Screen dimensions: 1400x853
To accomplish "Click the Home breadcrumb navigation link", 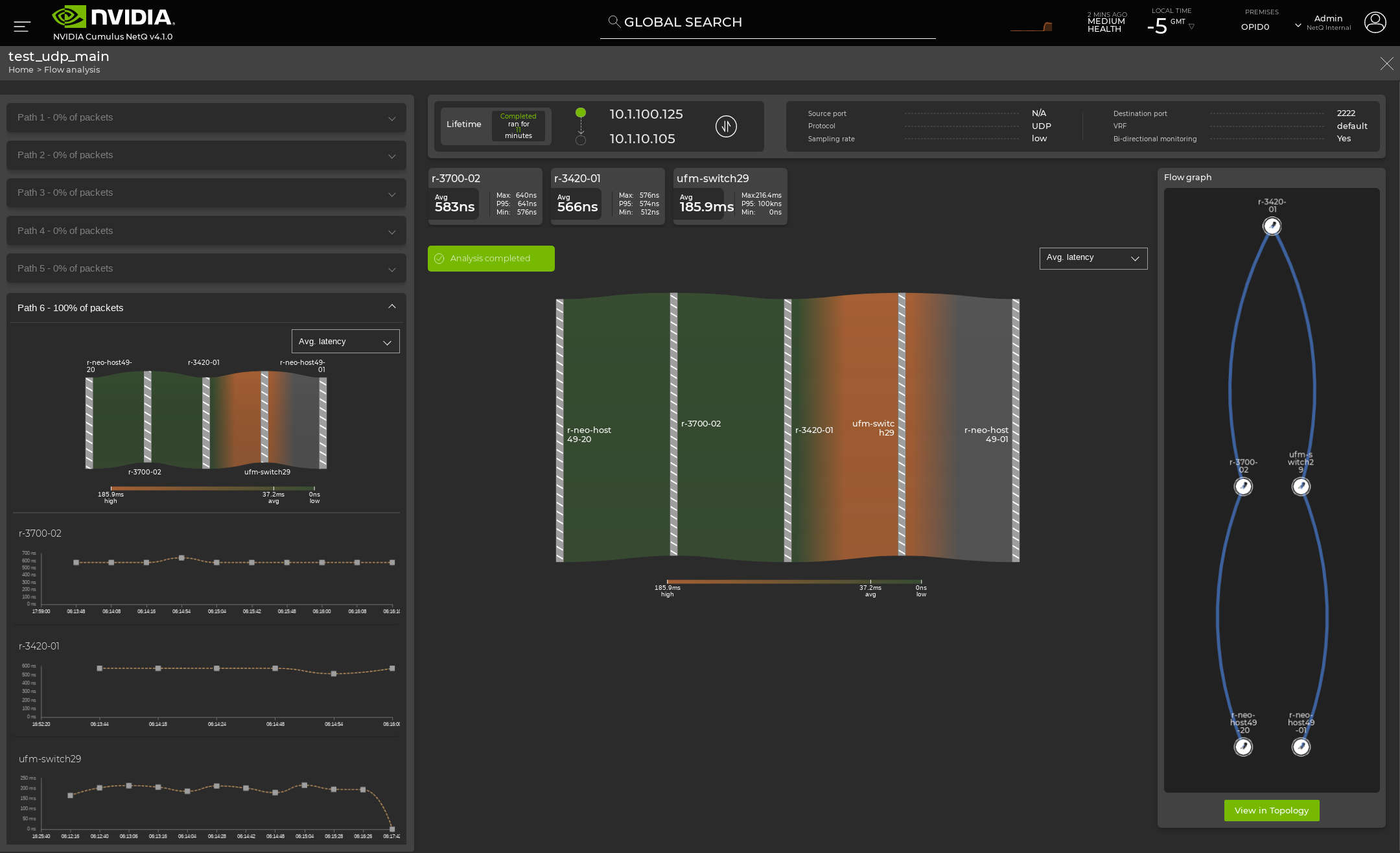I will coord(19,70).
